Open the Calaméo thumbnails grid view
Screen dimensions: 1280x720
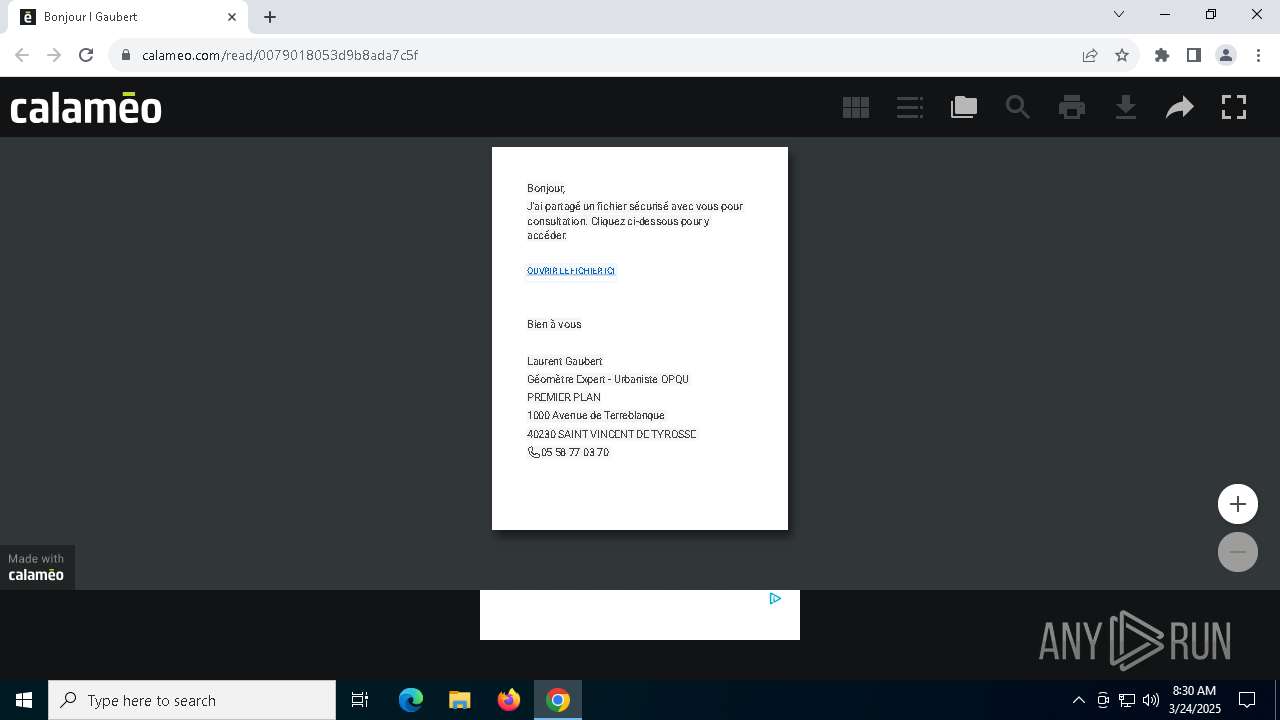(856, 107)
